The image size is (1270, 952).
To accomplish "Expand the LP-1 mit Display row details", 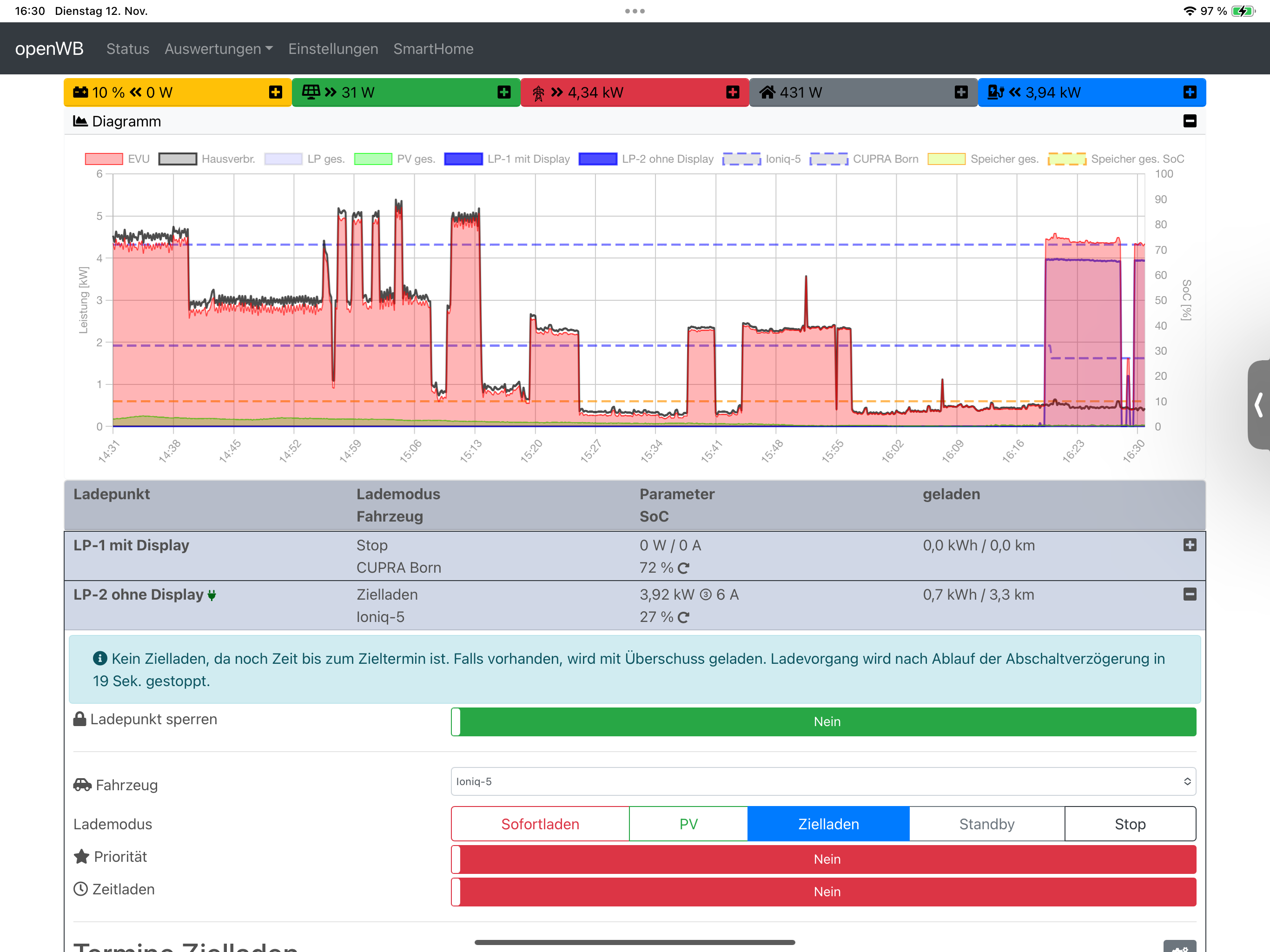I will pyautogui.click(x=1189, y=545).
